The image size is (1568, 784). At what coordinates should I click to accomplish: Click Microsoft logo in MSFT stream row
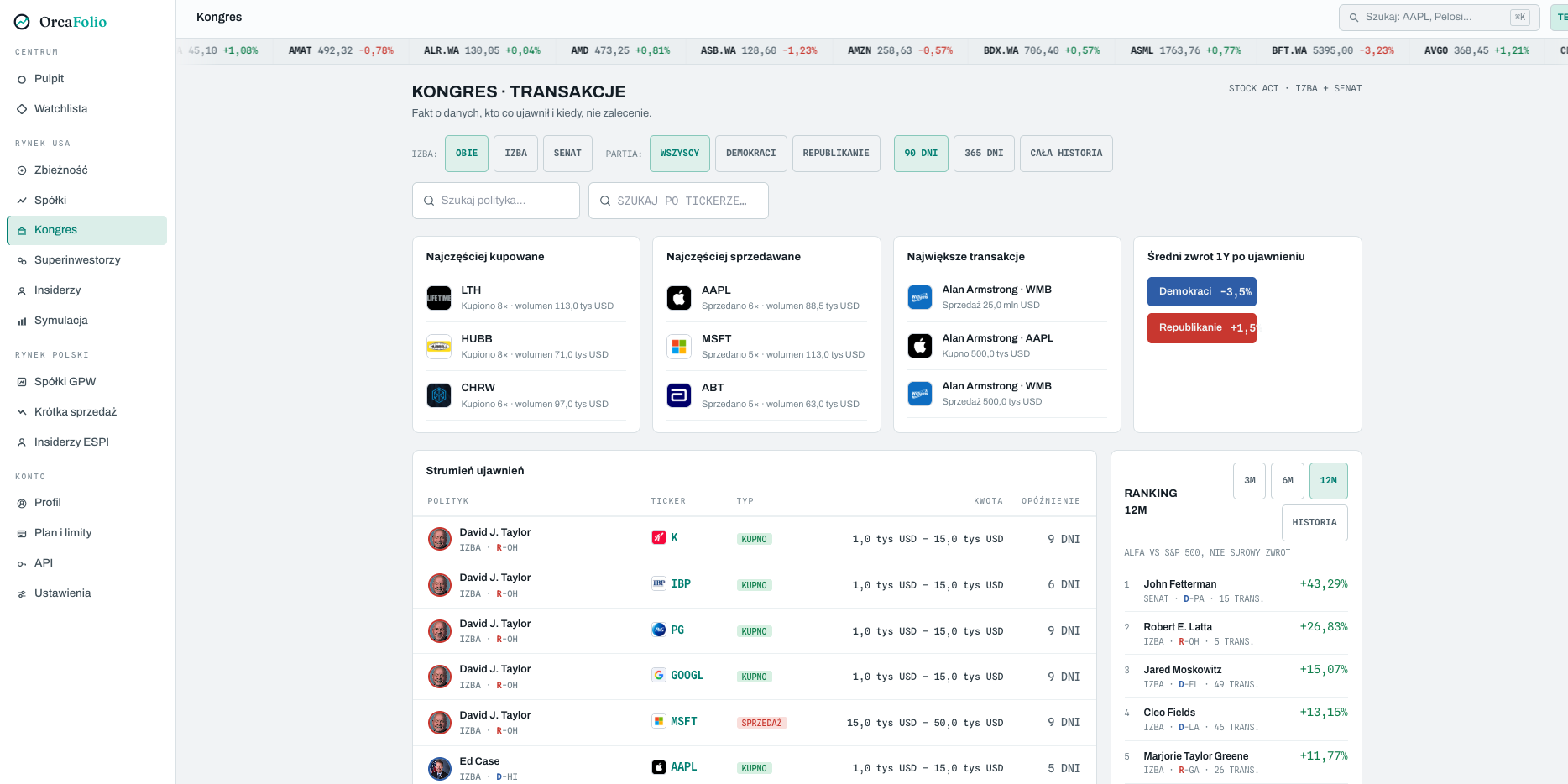coord(659,721)
